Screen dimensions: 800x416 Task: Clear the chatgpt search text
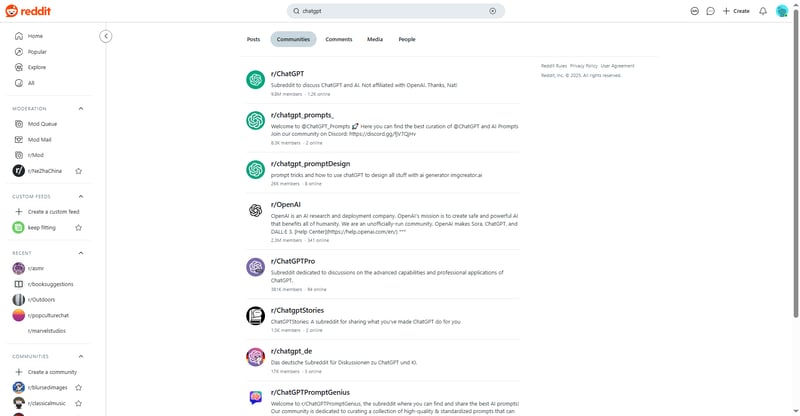(x=492, y=11)
